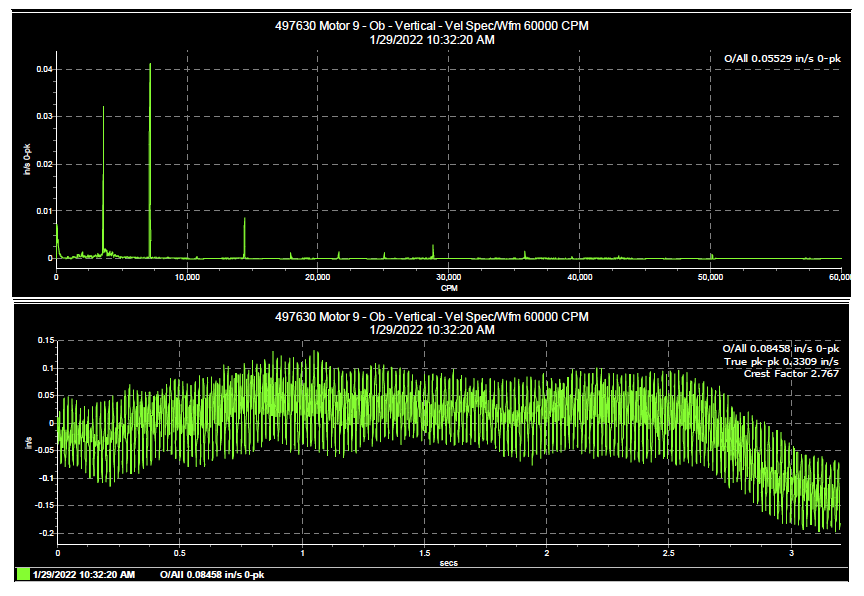The height and width of the screenshot is (596, 864).
Task: Select spectrum O/All 0.05529 in/s readout
Action: click(782, 58)
